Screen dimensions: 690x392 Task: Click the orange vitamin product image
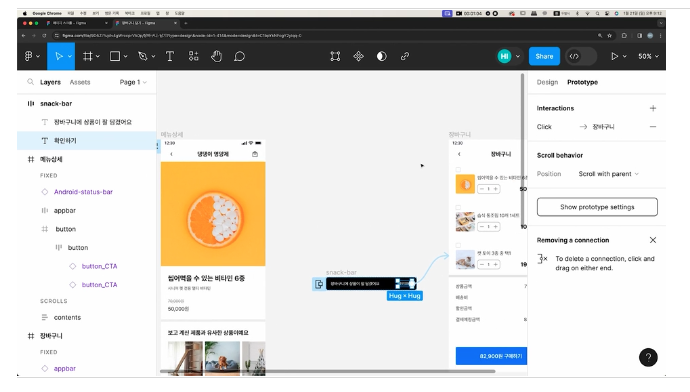click(213, 214)
